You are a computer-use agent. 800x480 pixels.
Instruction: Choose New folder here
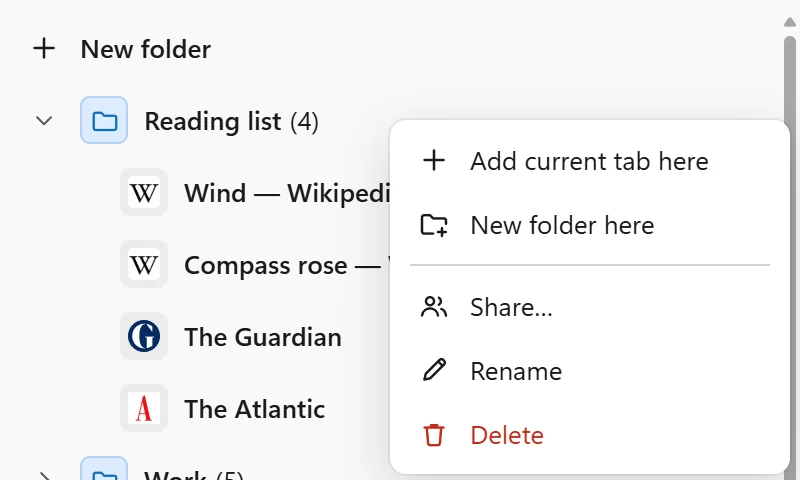tap(562, 225)
